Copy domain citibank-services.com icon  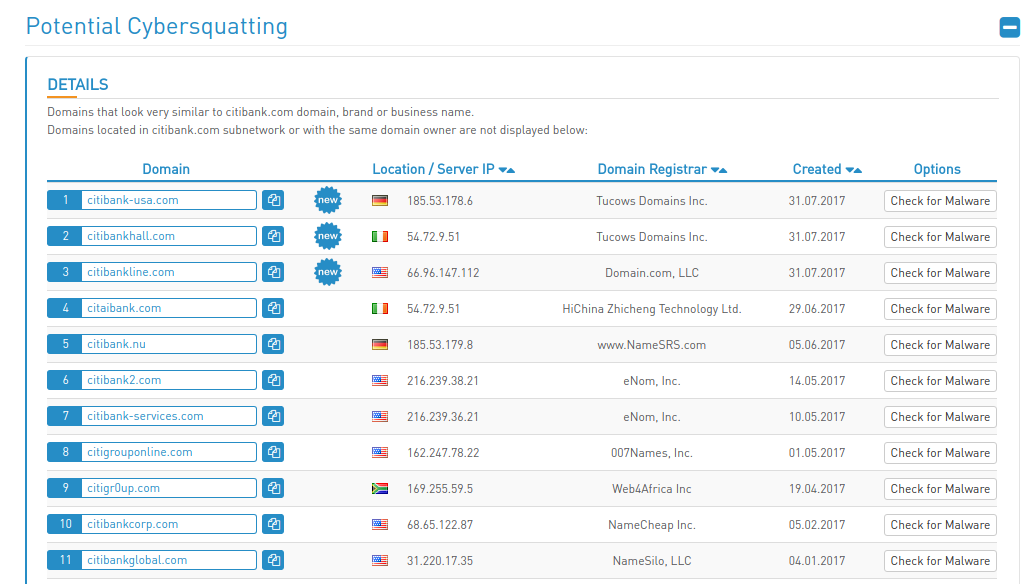pyautogui.click(x=273, y=416)
